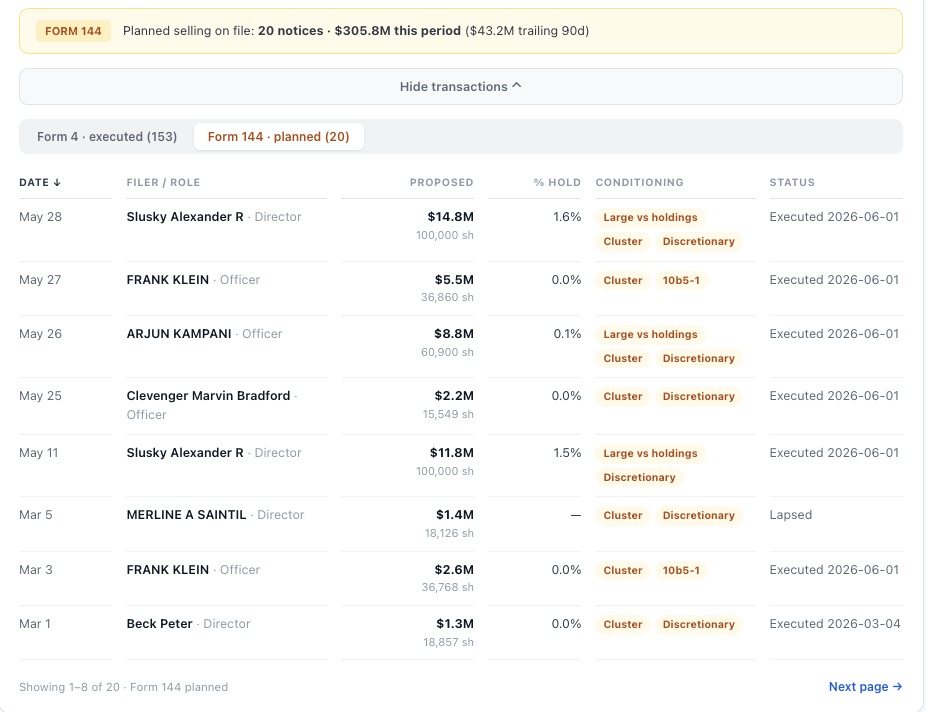Click Cluster tag in May 27 row
The height and width of the screenshot is (712, 926).
pos(622,280)
